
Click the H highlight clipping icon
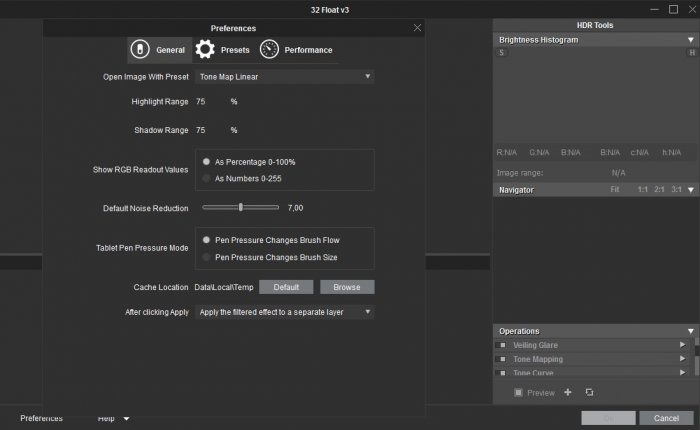(x=691, y=52)
